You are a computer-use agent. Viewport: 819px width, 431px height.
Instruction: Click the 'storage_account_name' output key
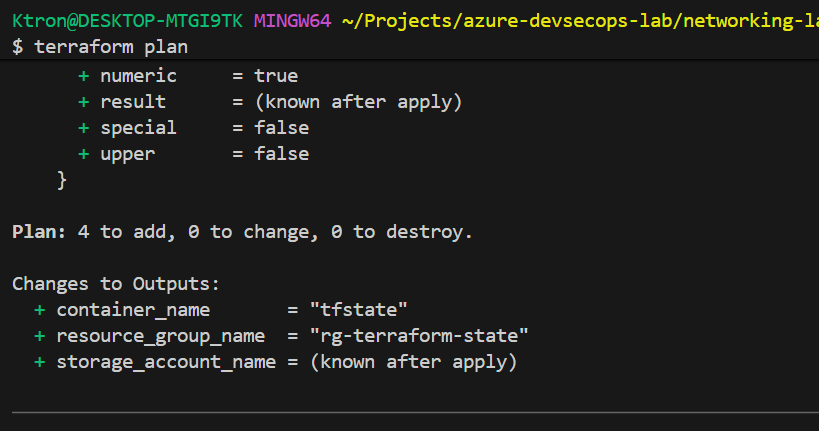(166, 362)
